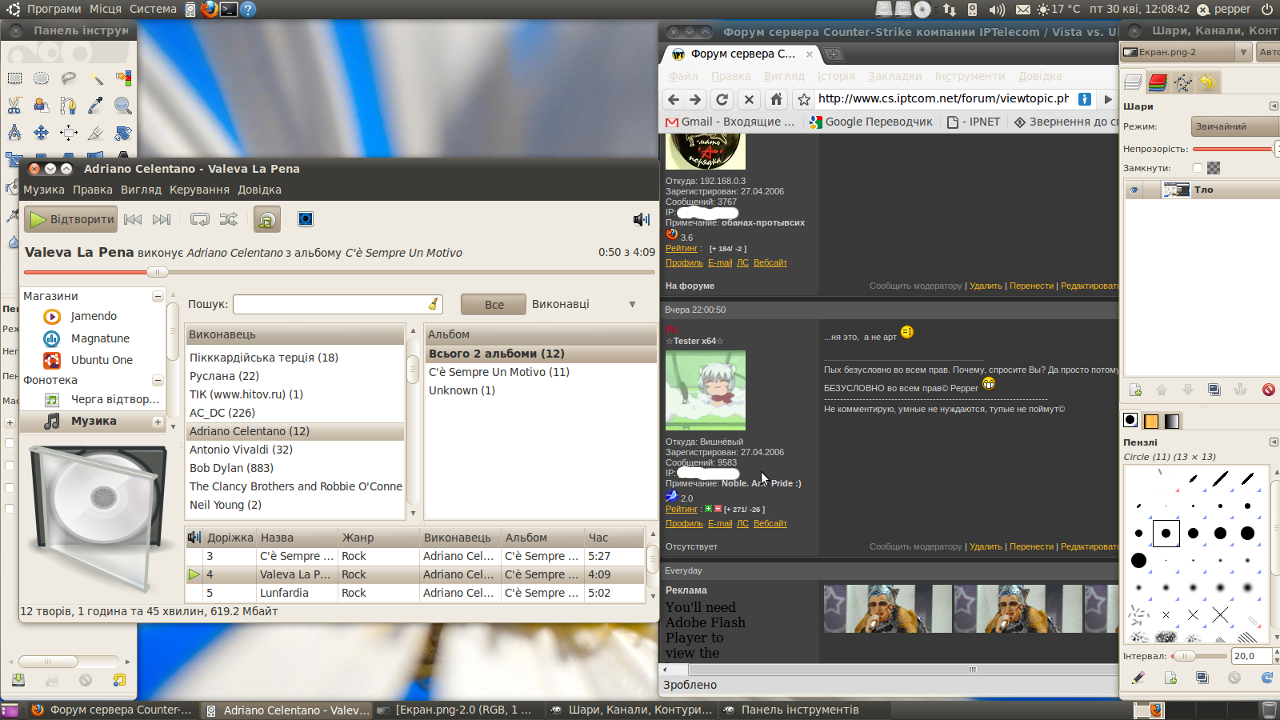Click browser back arrow

[x=672, y=99]
